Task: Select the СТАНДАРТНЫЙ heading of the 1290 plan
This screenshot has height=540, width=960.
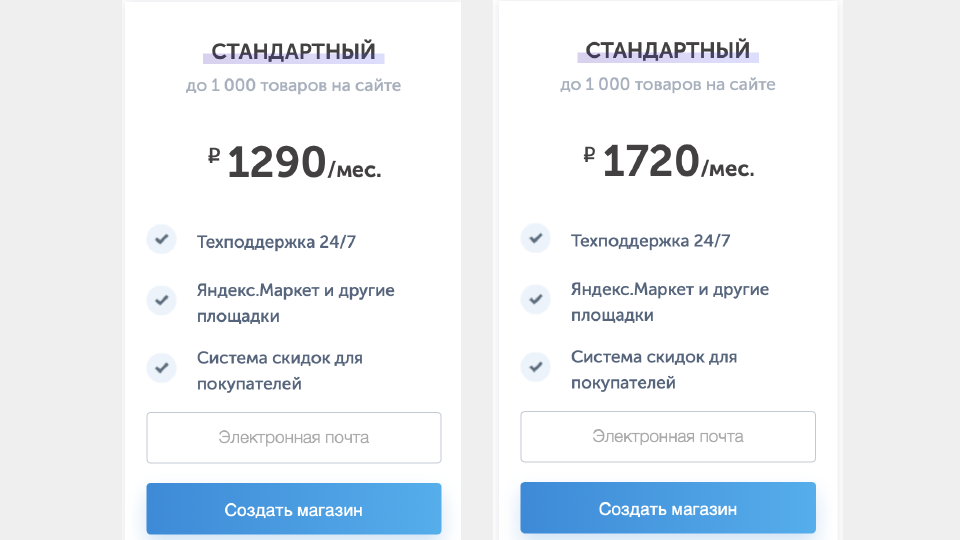Action: [294, 51]
